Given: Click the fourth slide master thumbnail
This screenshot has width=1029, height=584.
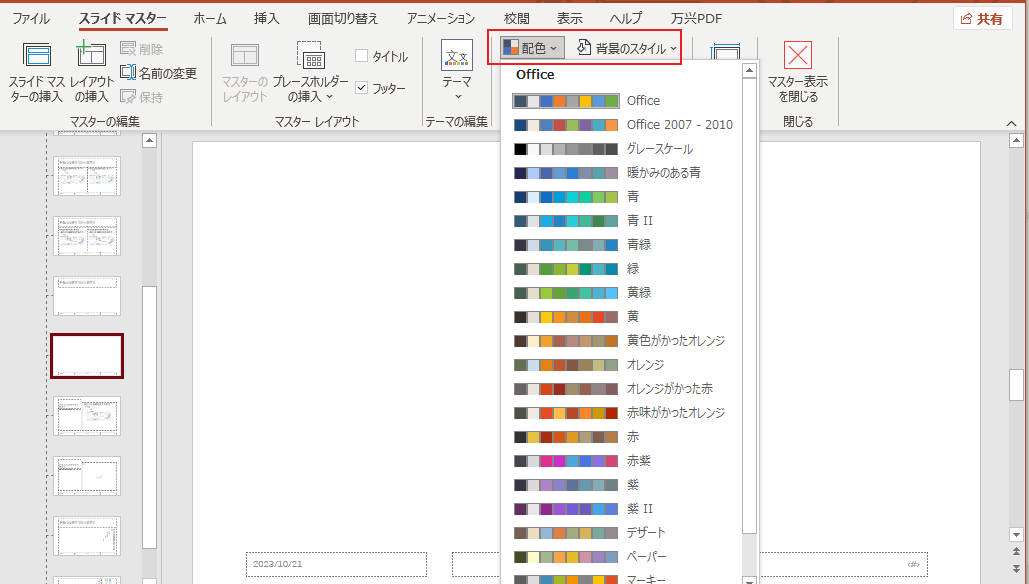Looking at the screenshot, I should [x=87, y=357].
